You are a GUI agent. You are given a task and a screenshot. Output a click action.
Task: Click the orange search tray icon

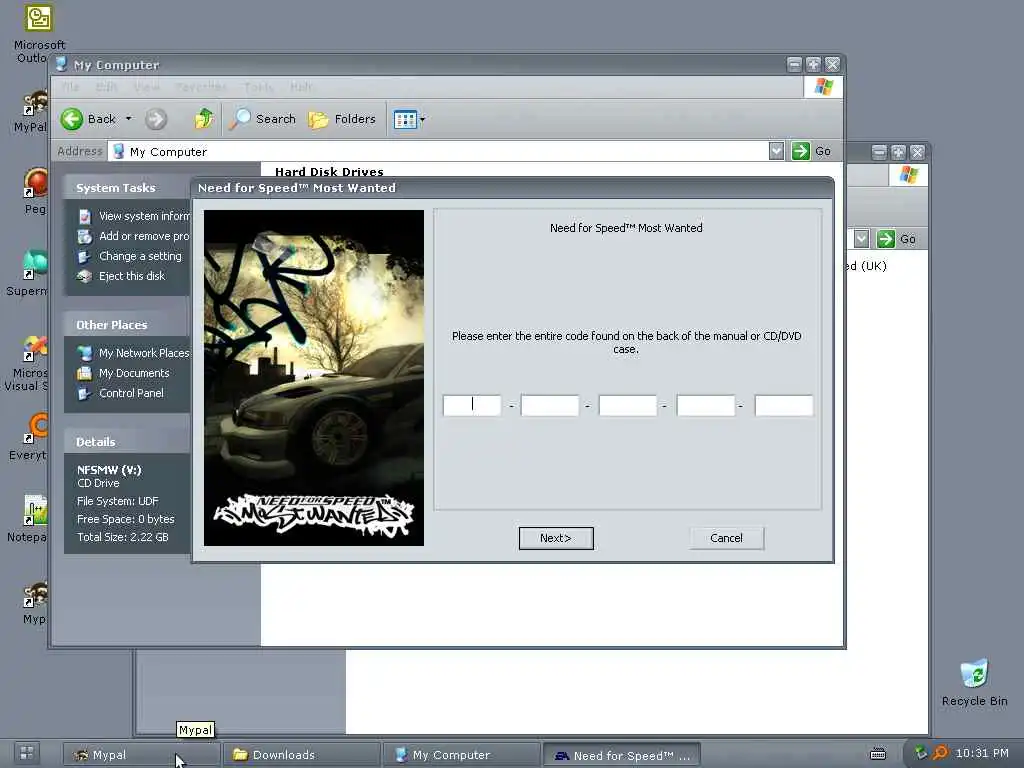(940, 753)
